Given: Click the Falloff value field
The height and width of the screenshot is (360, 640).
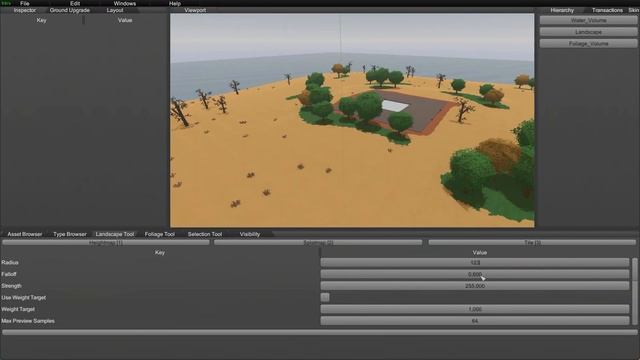Looking at the screenshot, I should pos(475,274).
